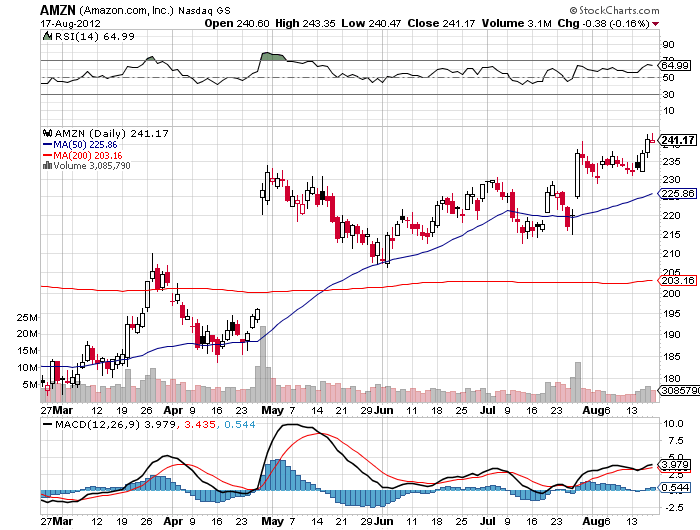Click the High 243.35 value in header
700x530 pixels.
click(x=305, y=23)
